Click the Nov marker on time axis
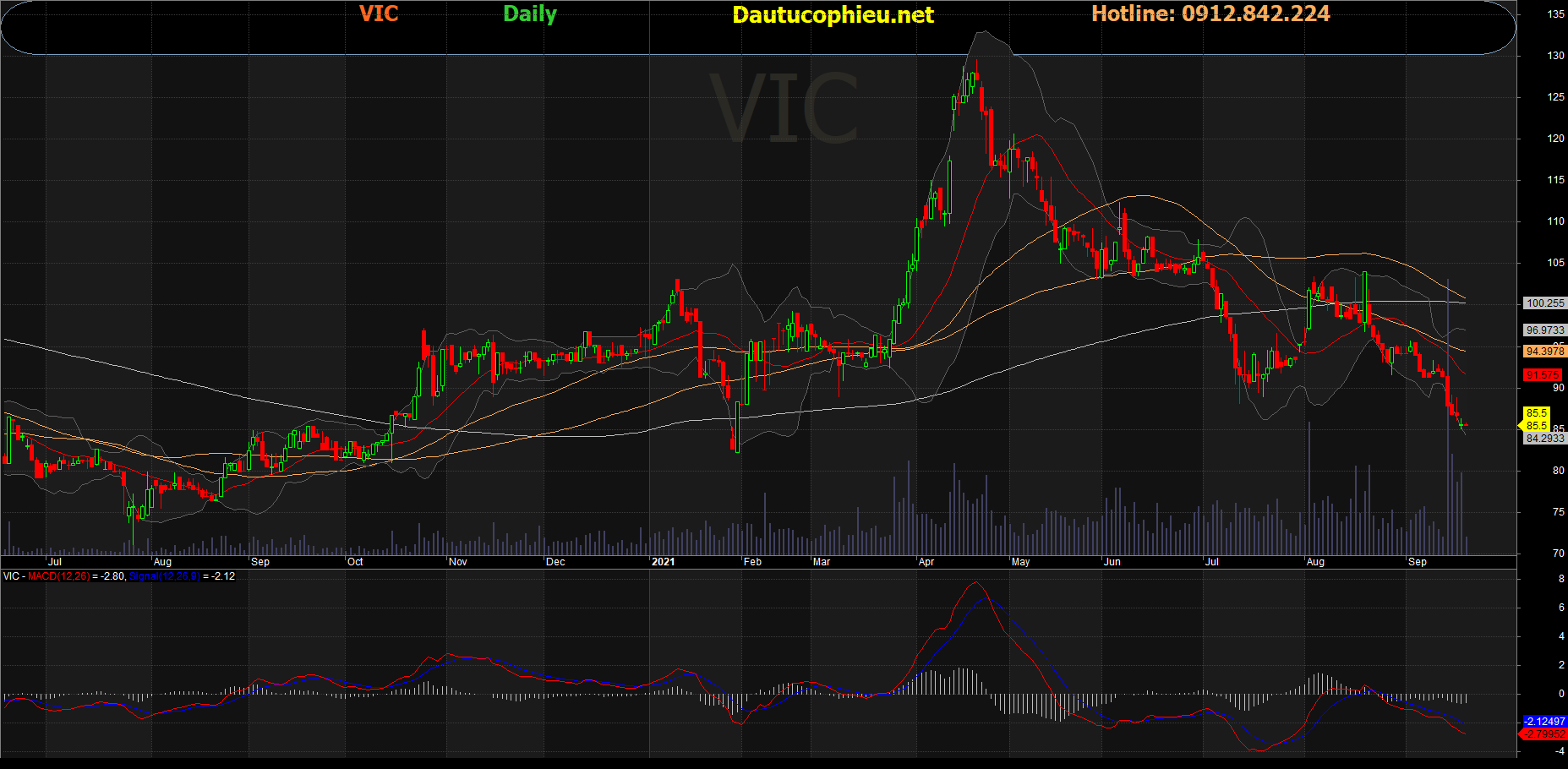The width and height of the screenshot is (1568, 769). tap(457, 562)
